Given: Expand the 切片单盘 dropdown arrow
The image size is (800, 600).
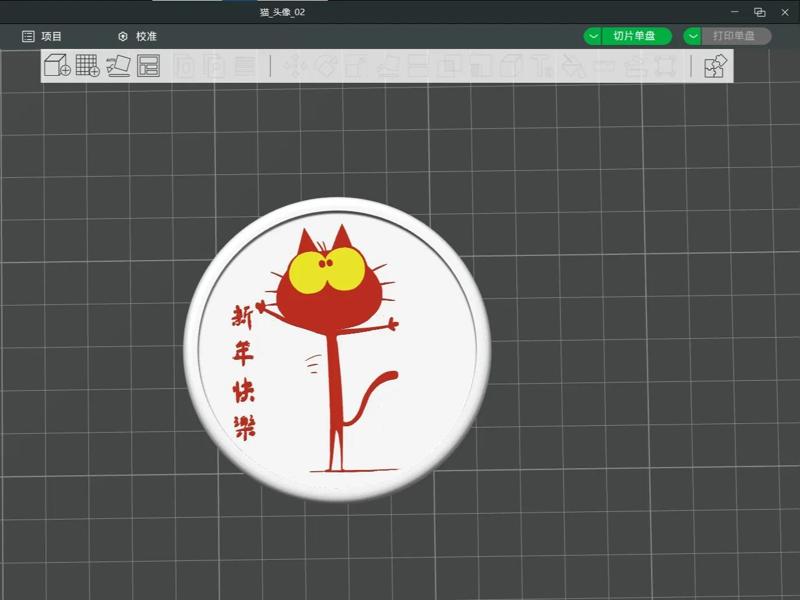Looking at the screenshot, I should [x=593, y=36].
